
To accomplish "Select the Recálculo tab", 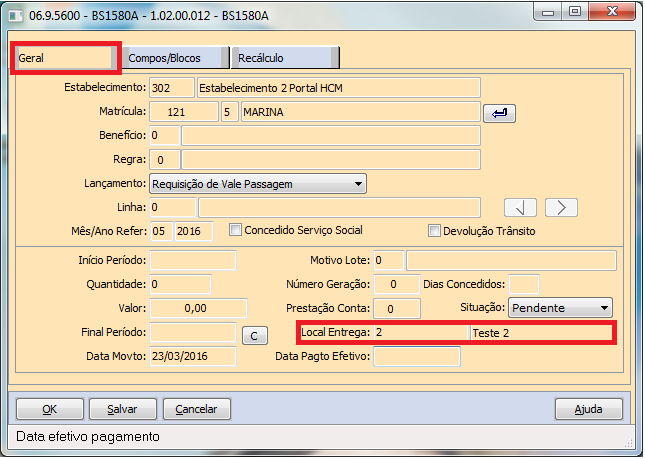I will coord(284,58).
